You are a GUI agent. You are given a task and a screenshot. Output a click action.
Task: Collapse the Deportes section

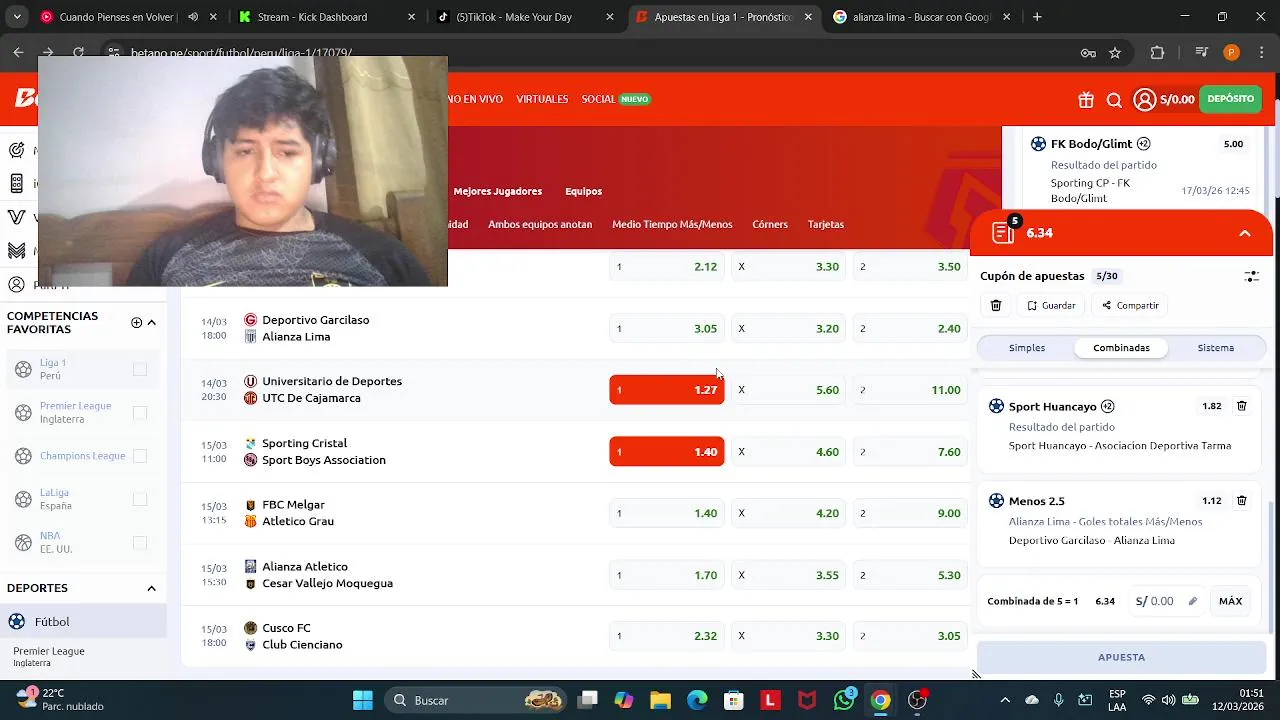(x=152, y=588)
